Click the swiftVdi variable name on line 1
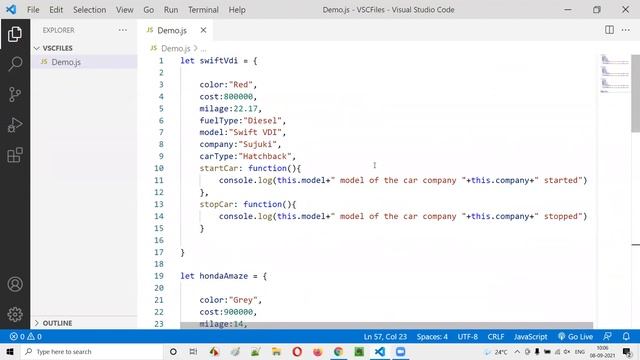640x360 pixels. click(x=218, y=60)
